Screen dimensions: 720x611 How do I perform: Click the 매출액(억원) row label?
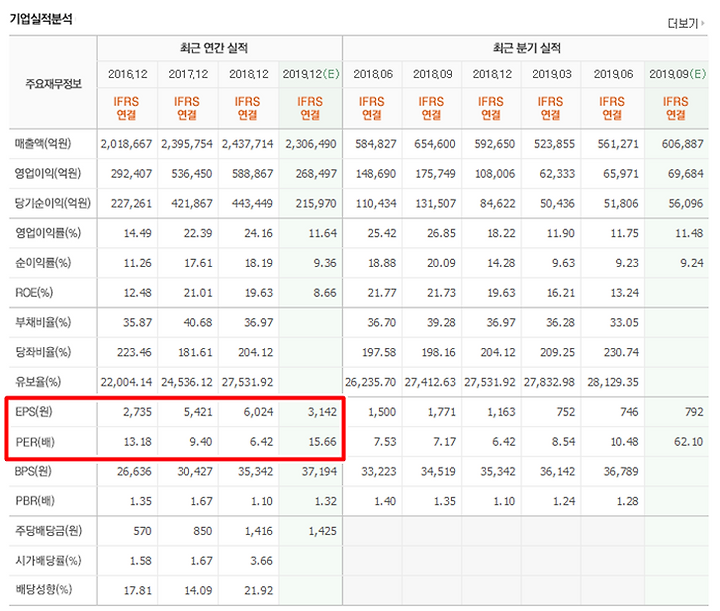[43, 144]
